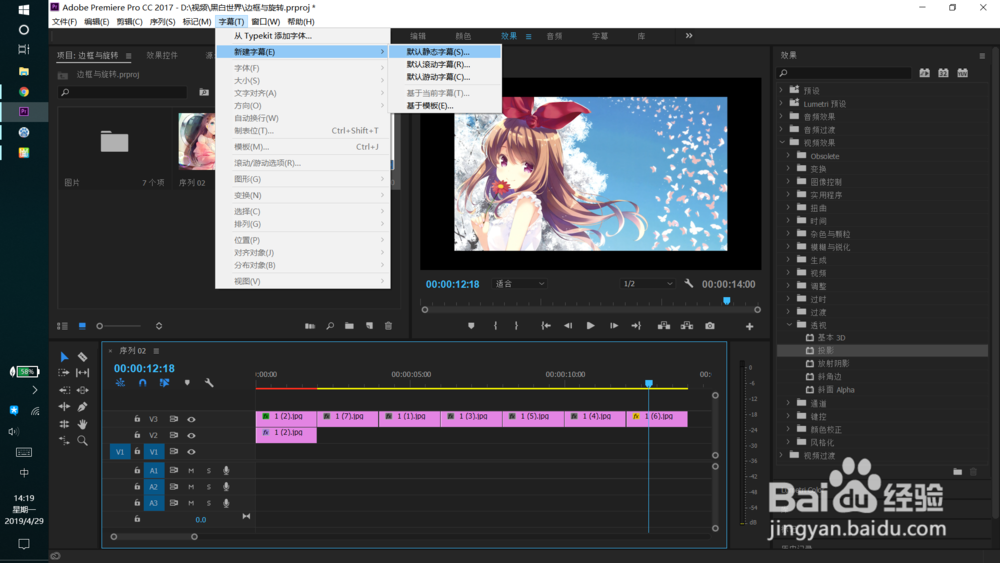The width and height of the screenshot is (1000, 563).
Task: Select the Zoom magnifier tool
Action: point(82,441)
